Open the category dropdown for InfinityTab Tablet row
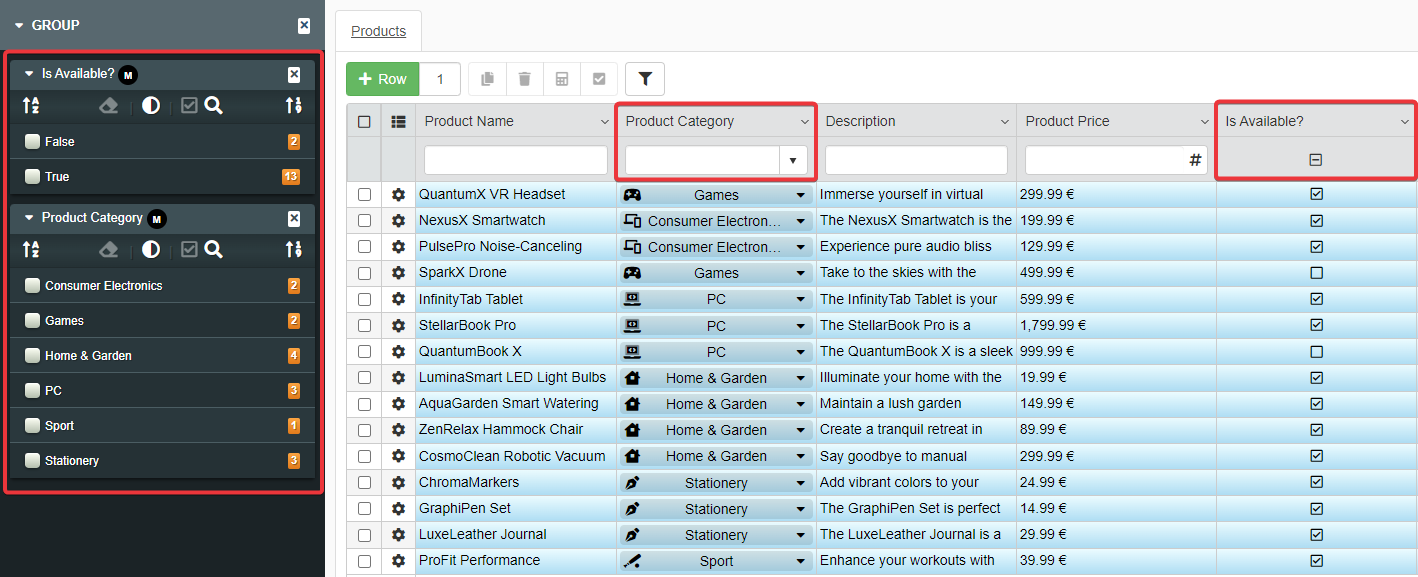The height and width of the screenshot is (577, 1418). click(x=800, y=299)
